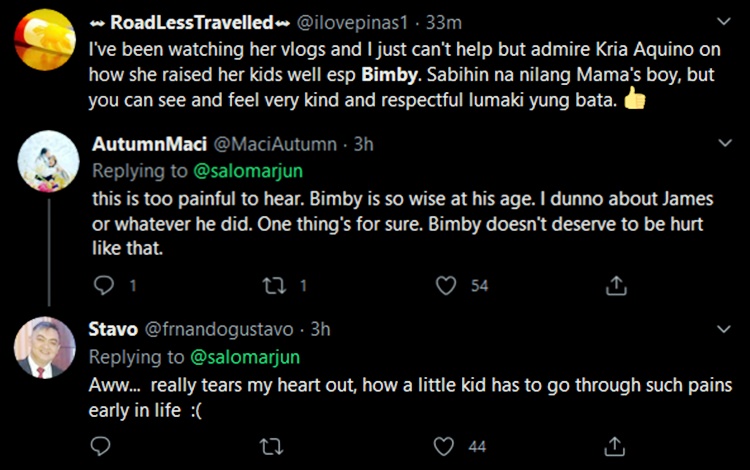Reply to AutumnMaci's tweet
Image resolution: width=750 pixels, height=470 pixels.
104,286
